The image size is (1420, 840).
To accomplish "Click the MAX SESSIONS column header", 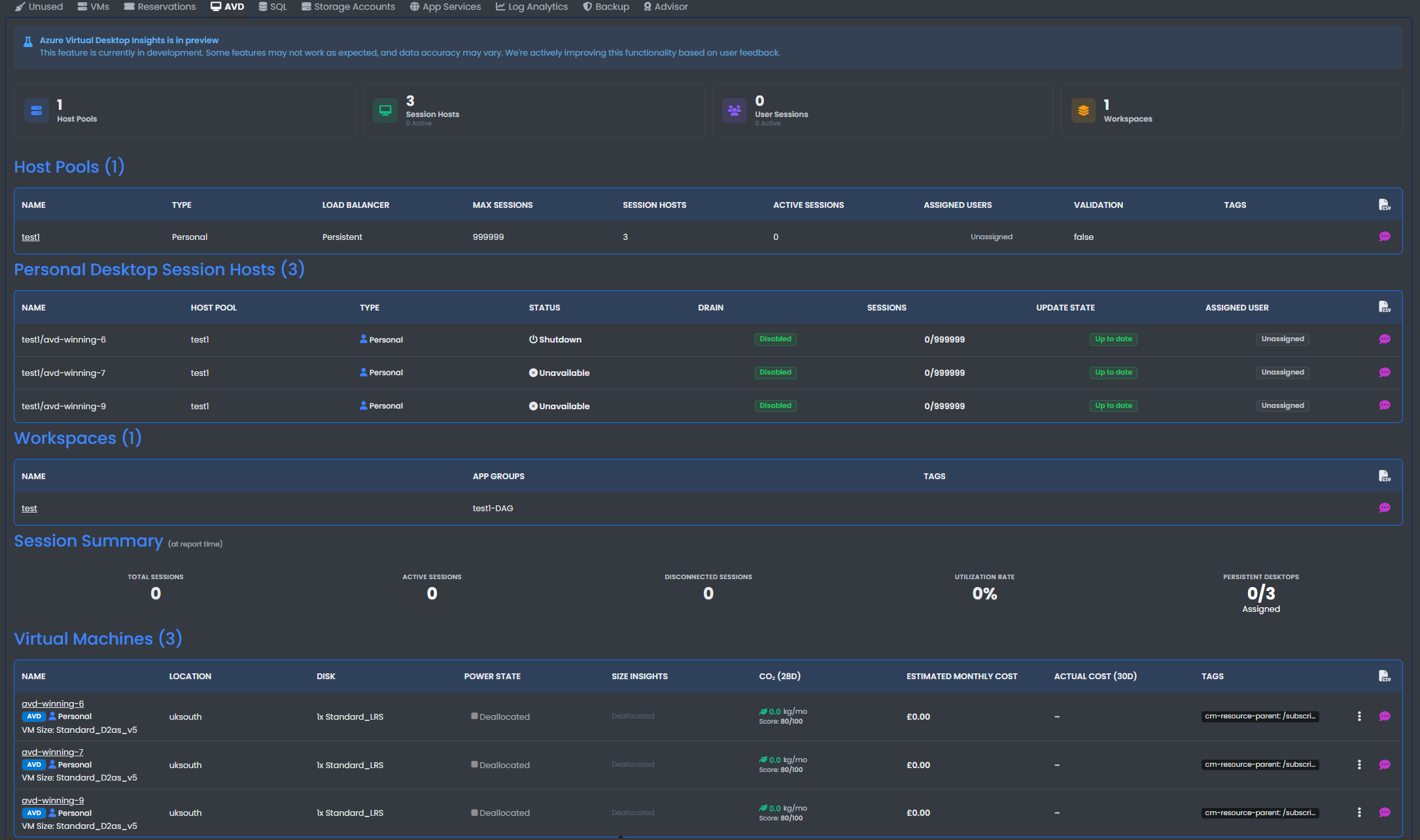I will click(502, 205).
